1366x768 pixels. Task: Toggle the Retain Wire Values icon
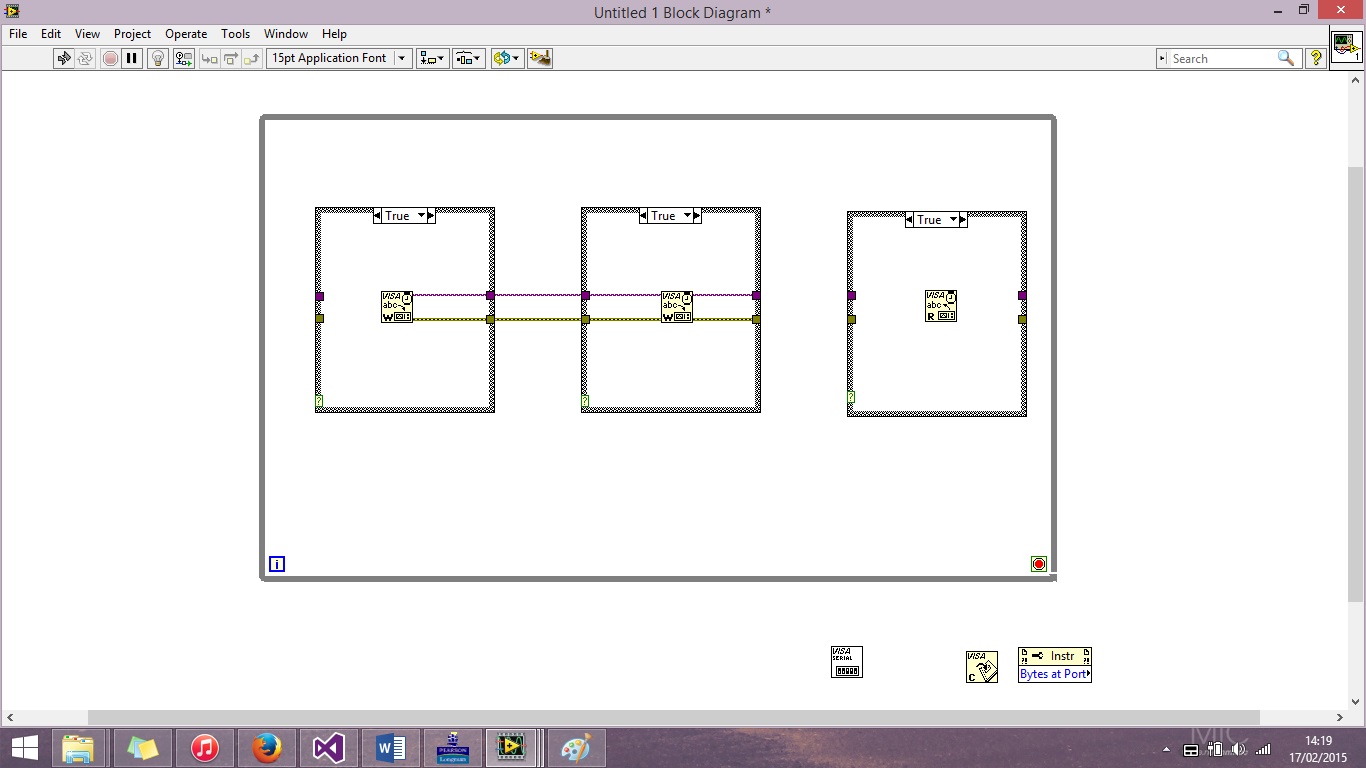[x=183, y=58]
